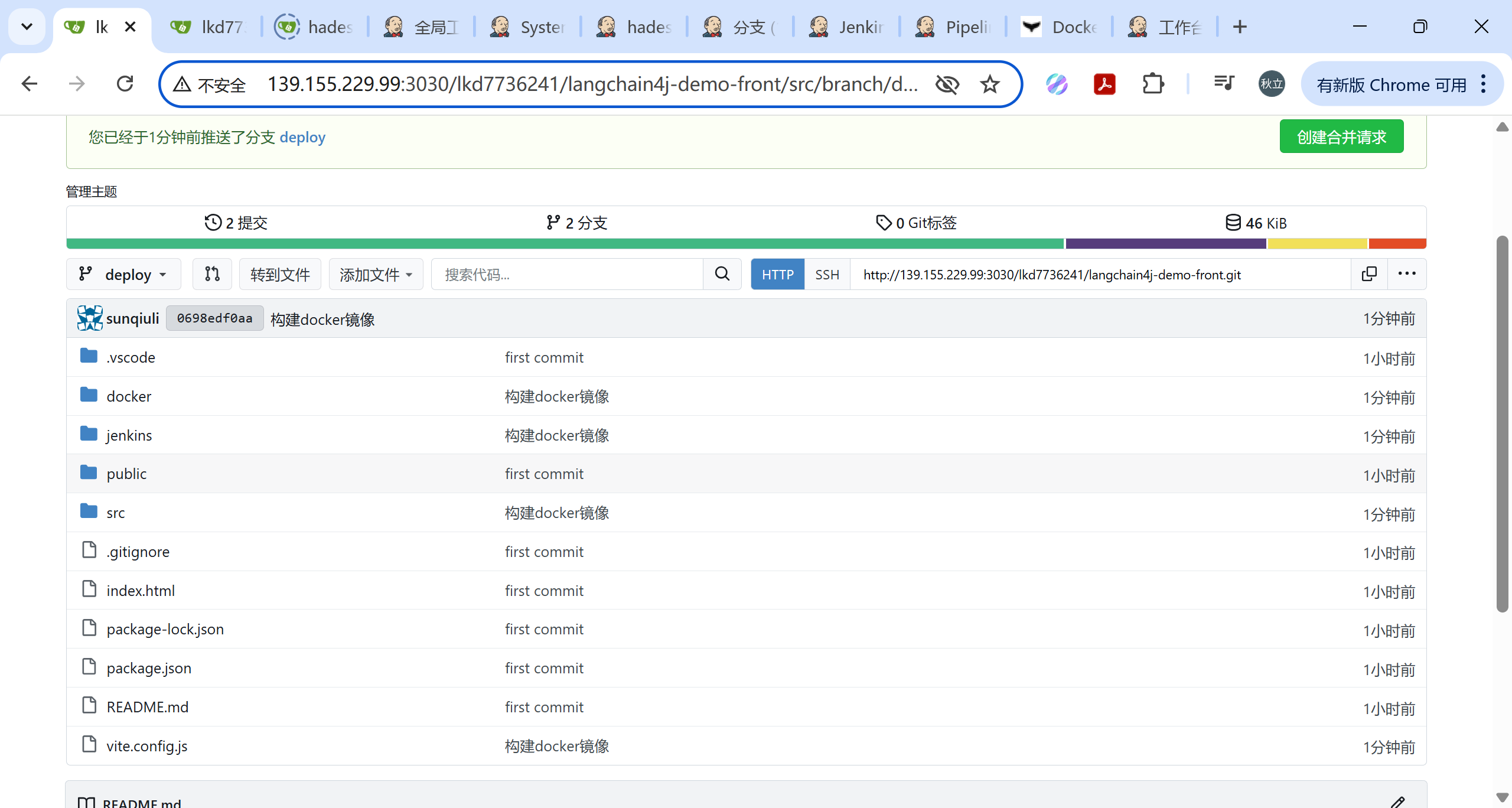Bookmark this page with the star icon
Image resolution: width=1512 pixels, height=808 pixels.
990,84
